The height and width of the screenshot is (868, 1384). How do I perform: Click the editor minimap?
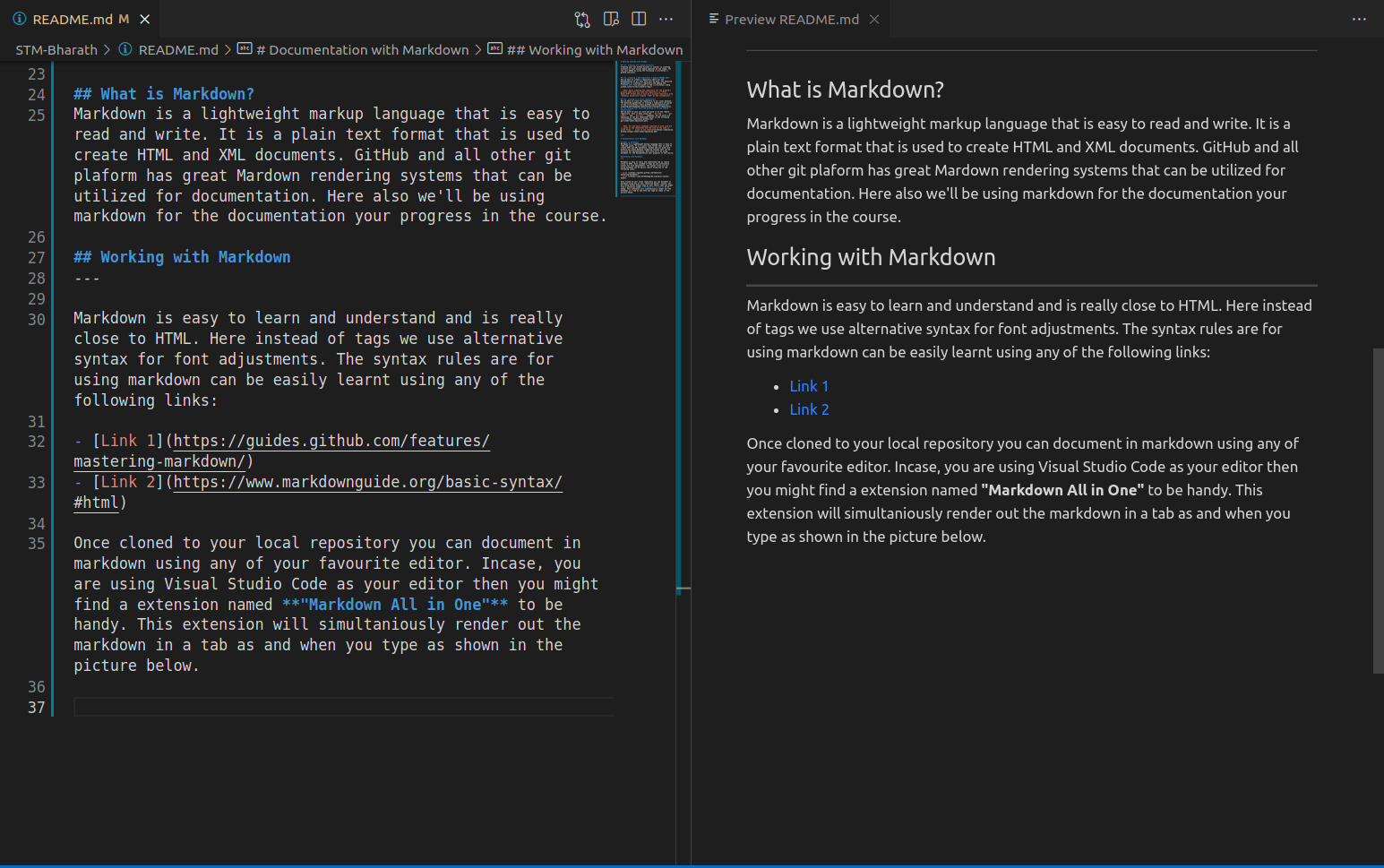click(x=645, y=128)
